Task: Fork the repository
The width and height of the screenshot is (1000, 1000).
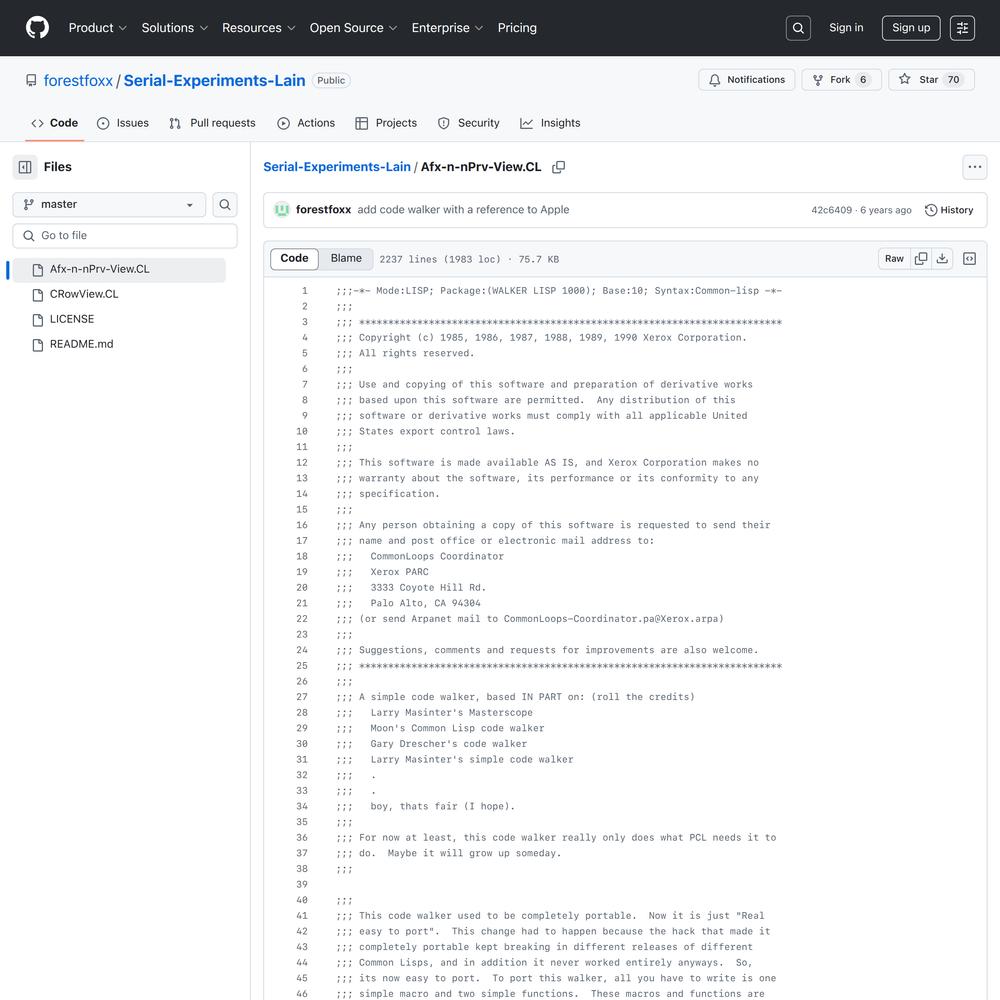Action: 841,80
